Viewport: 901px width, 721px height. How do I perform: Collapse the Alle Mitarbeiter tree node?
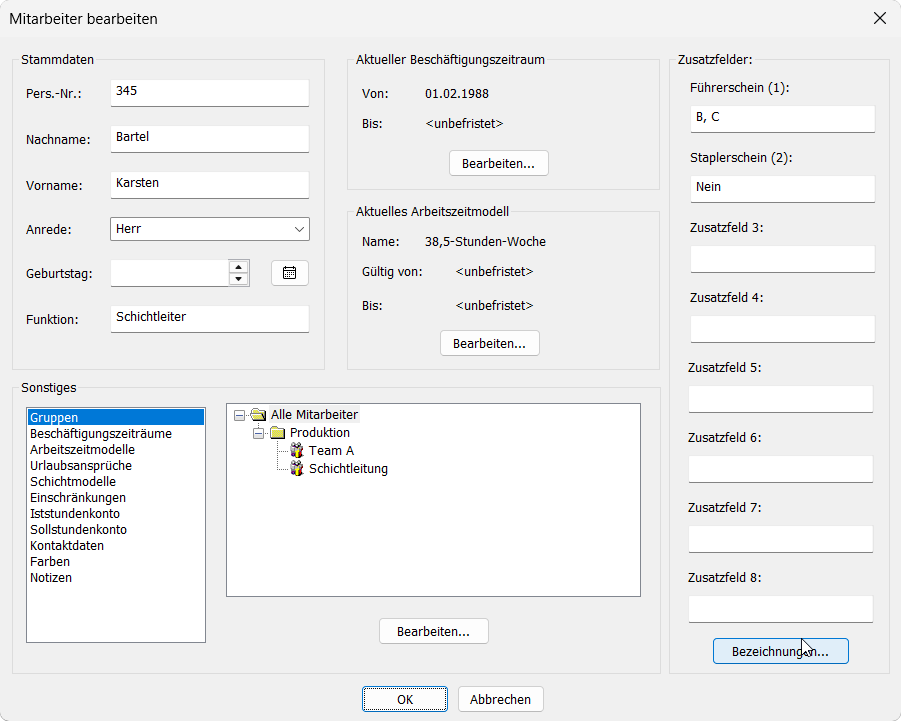point(240,415)
